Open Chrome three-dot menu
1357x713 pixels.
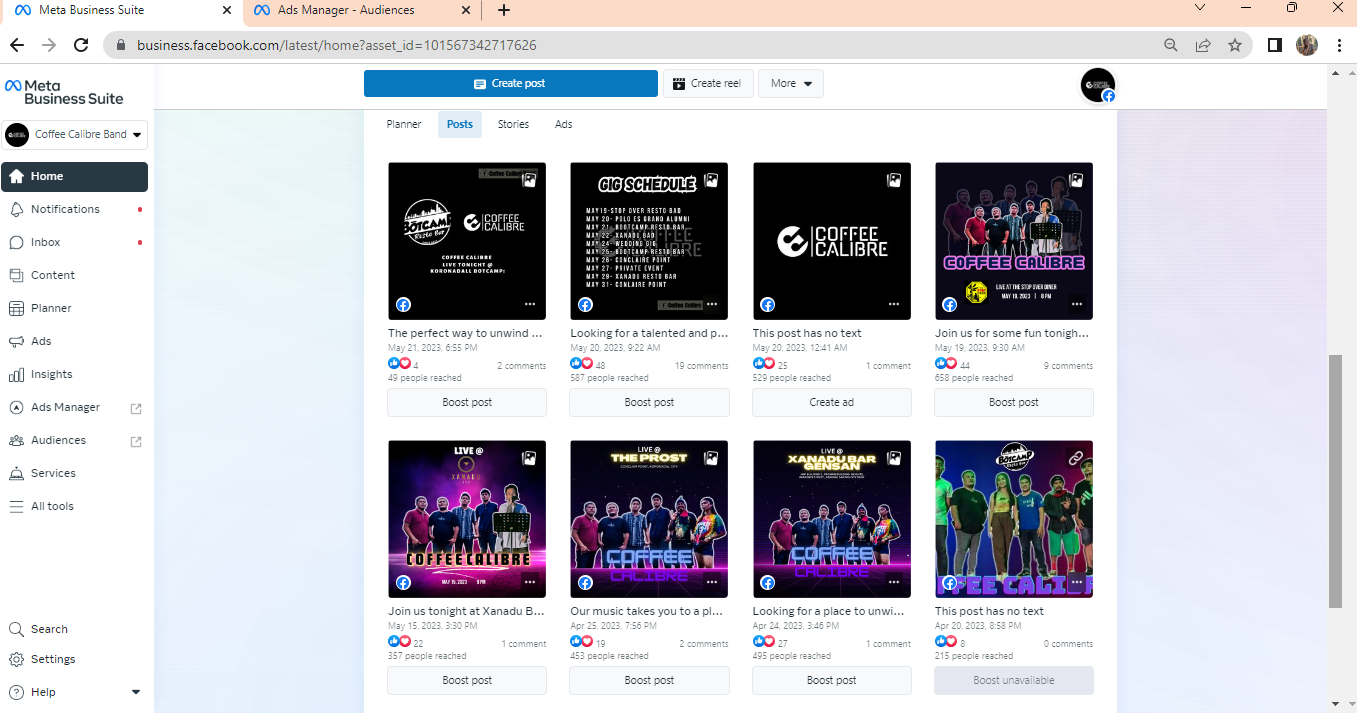tap(1340, 45)
